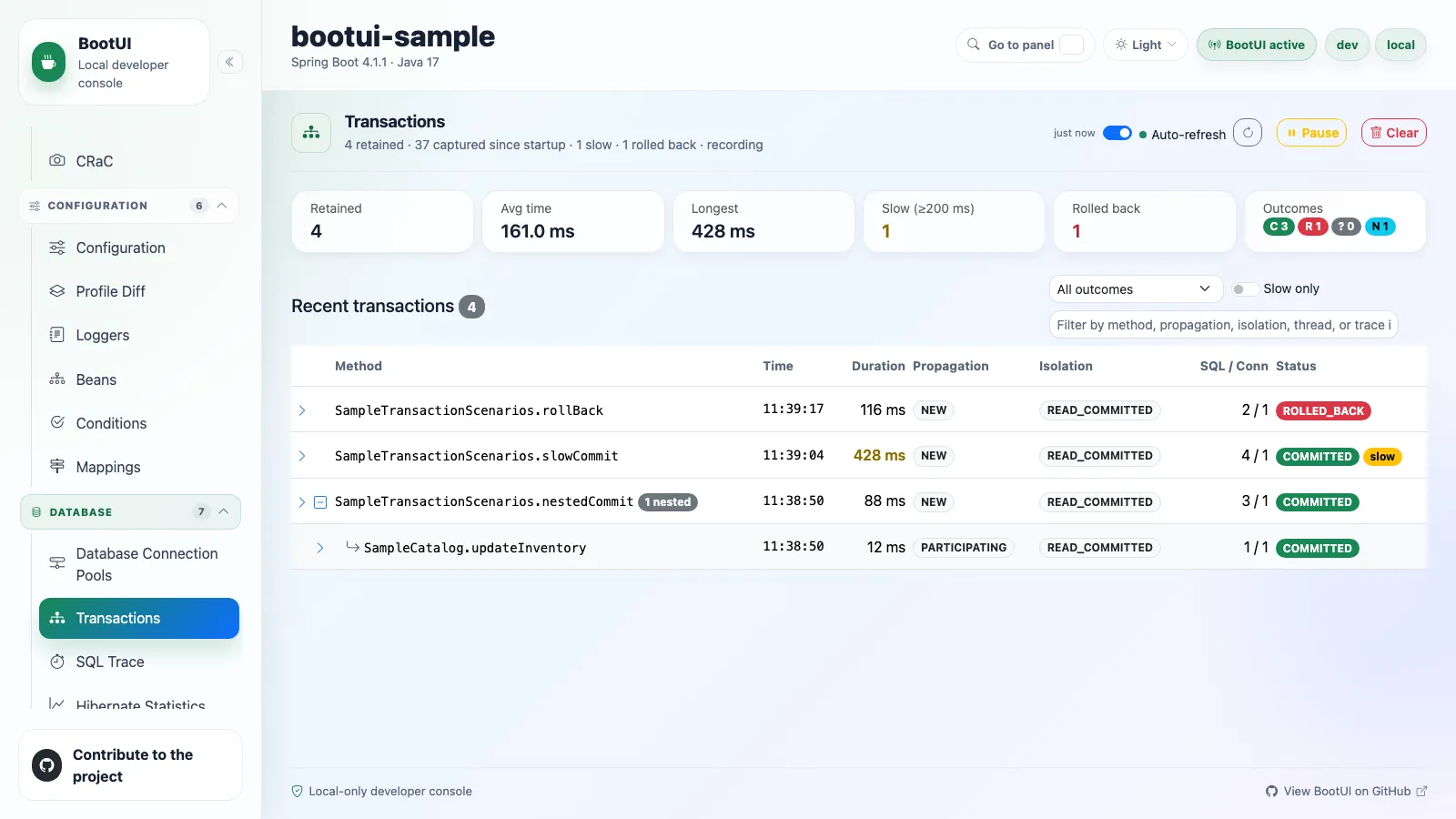Open the Light theme dropdown
Viewport: 1456px width, 819px height.
1146,45
